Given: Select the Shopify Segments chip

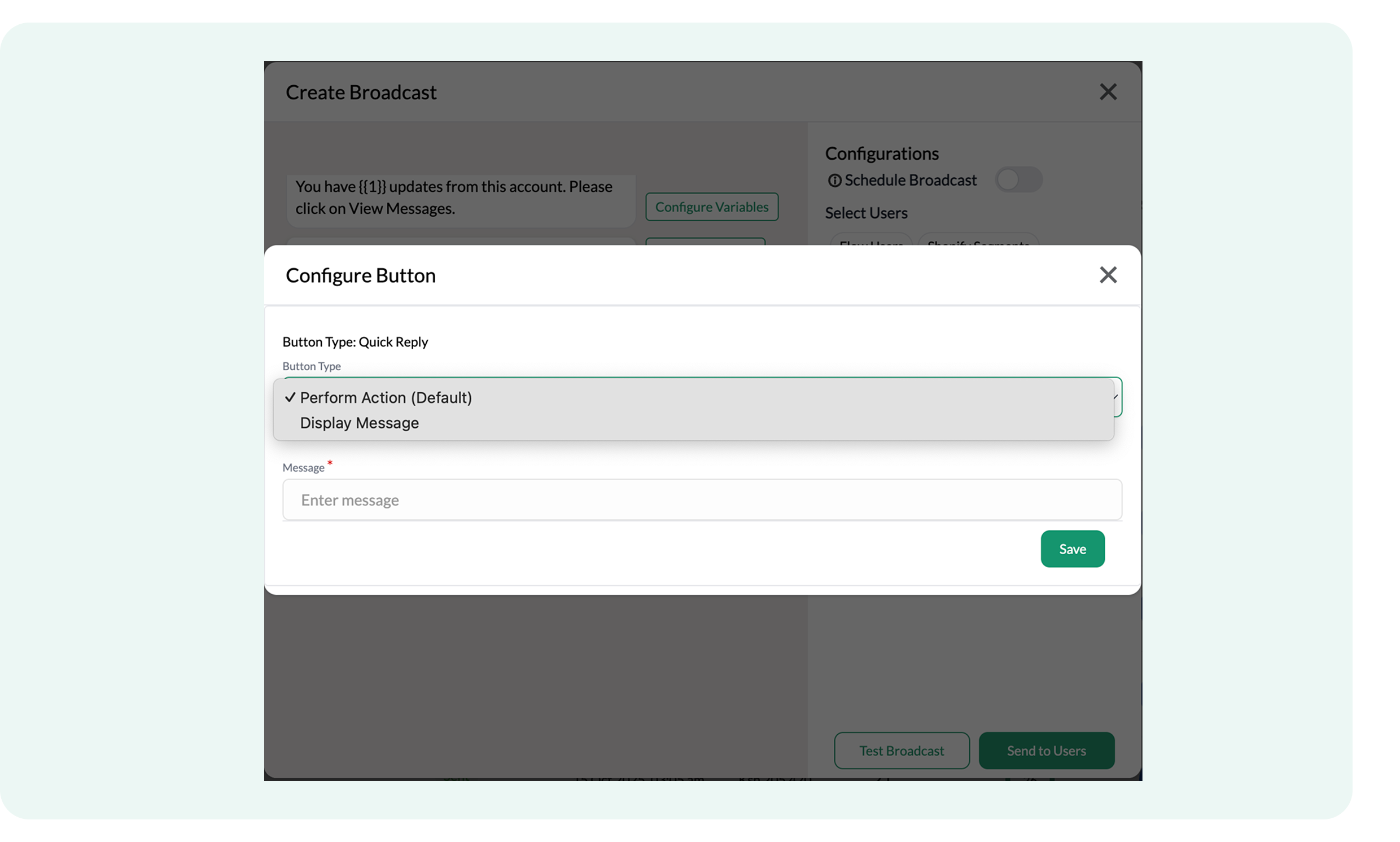Looking at the screenshot, I should tap(978, 240).
